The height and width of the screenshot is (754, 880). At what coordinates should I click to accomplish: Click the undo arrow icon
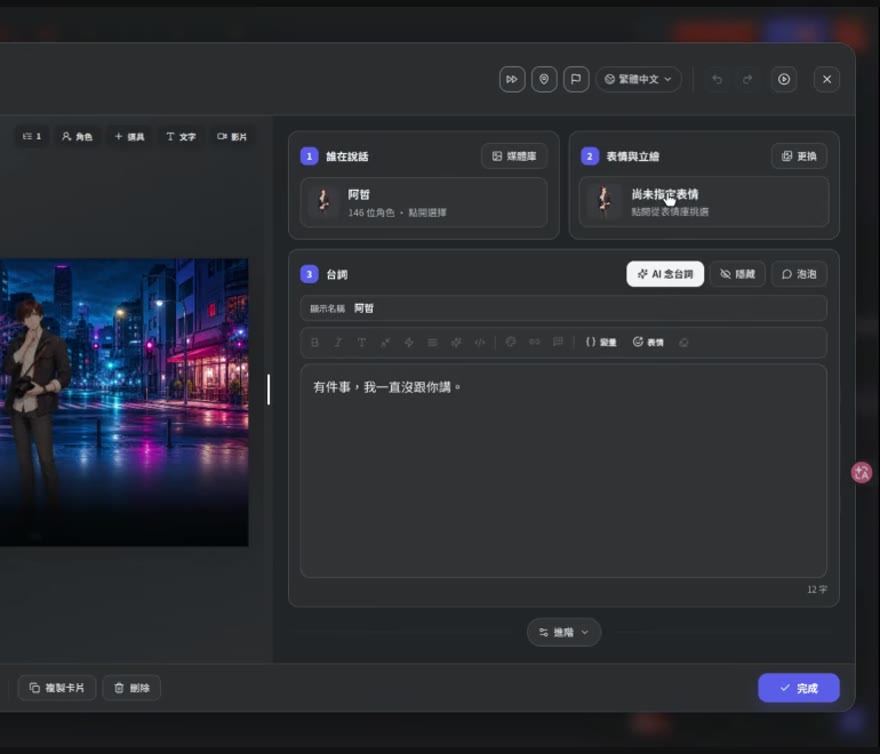[x=717, y=79]
